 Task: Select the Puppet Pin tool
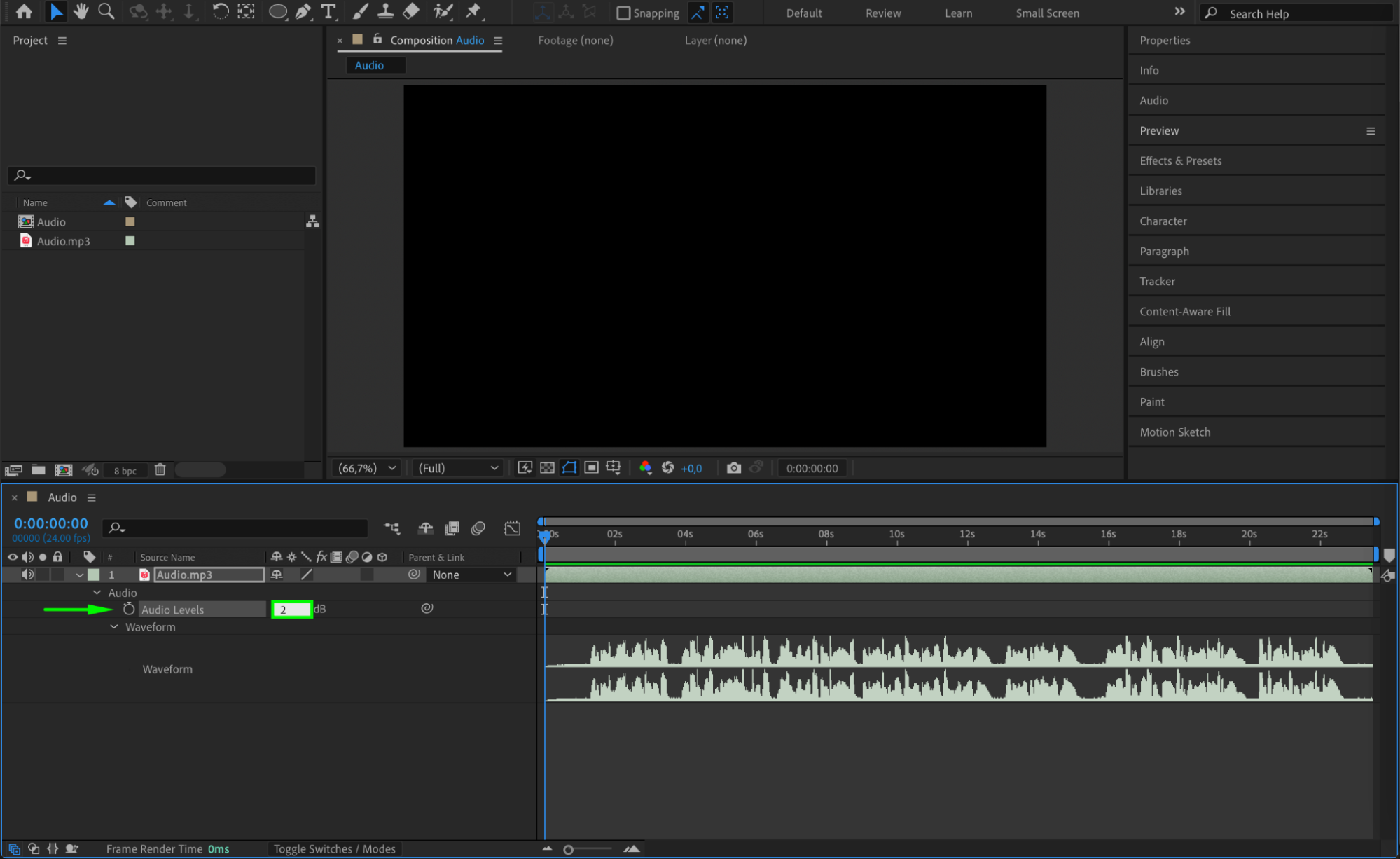474,11
